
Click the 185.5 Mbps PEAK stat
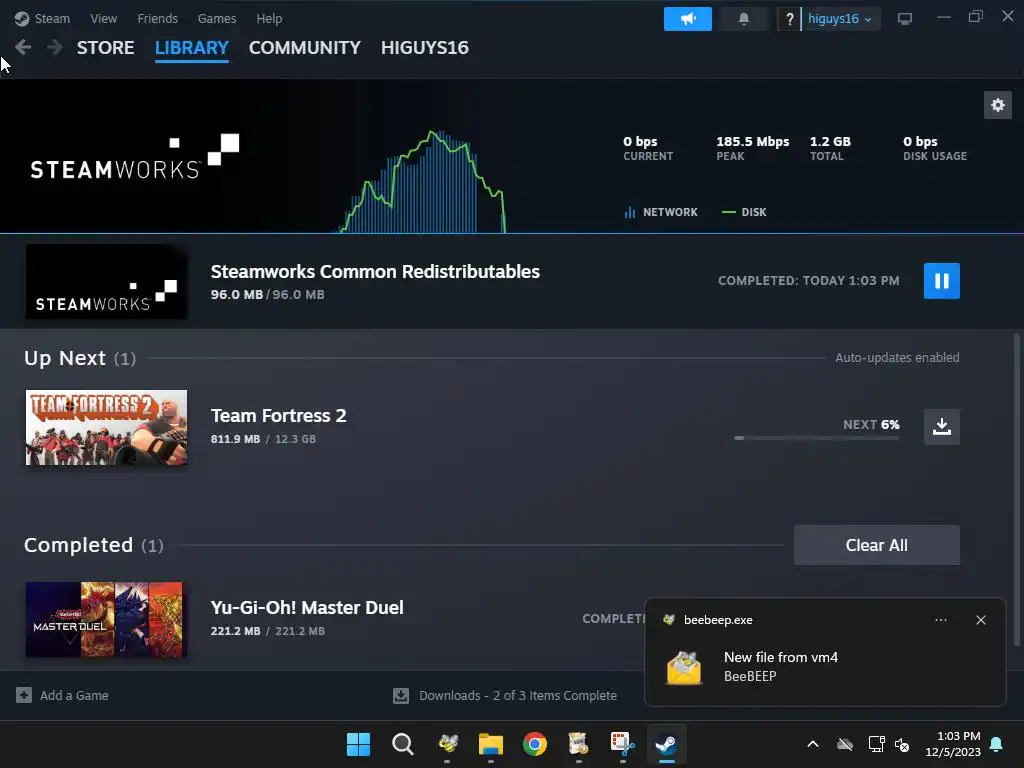click(752, 148)
